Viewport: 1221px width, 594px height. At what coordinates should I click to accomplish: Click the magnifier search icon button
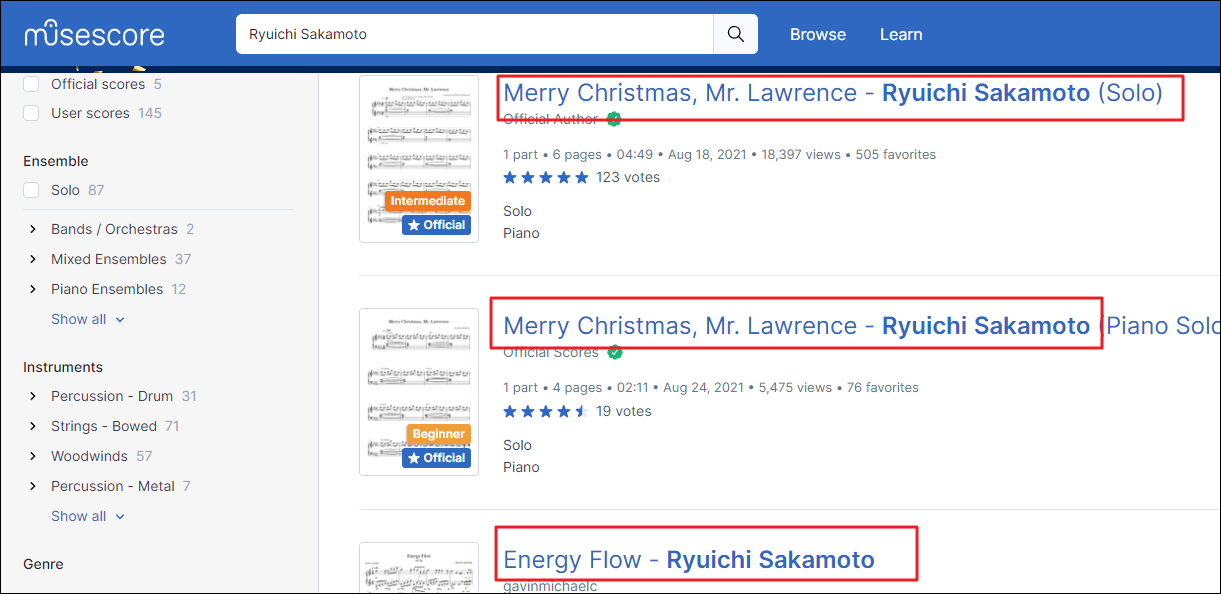(736, 34)
